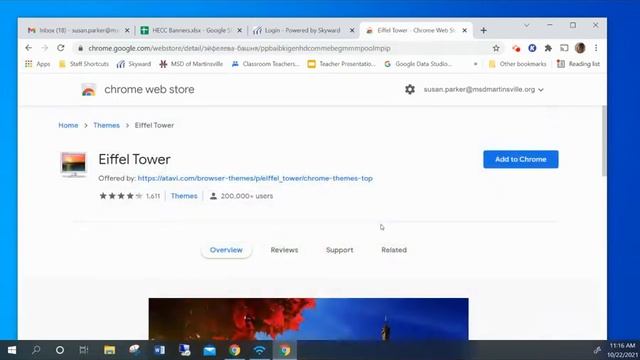Viewport: 640px width, 360px height.
Task: Open the Related tab
Action: coord(394,250)
